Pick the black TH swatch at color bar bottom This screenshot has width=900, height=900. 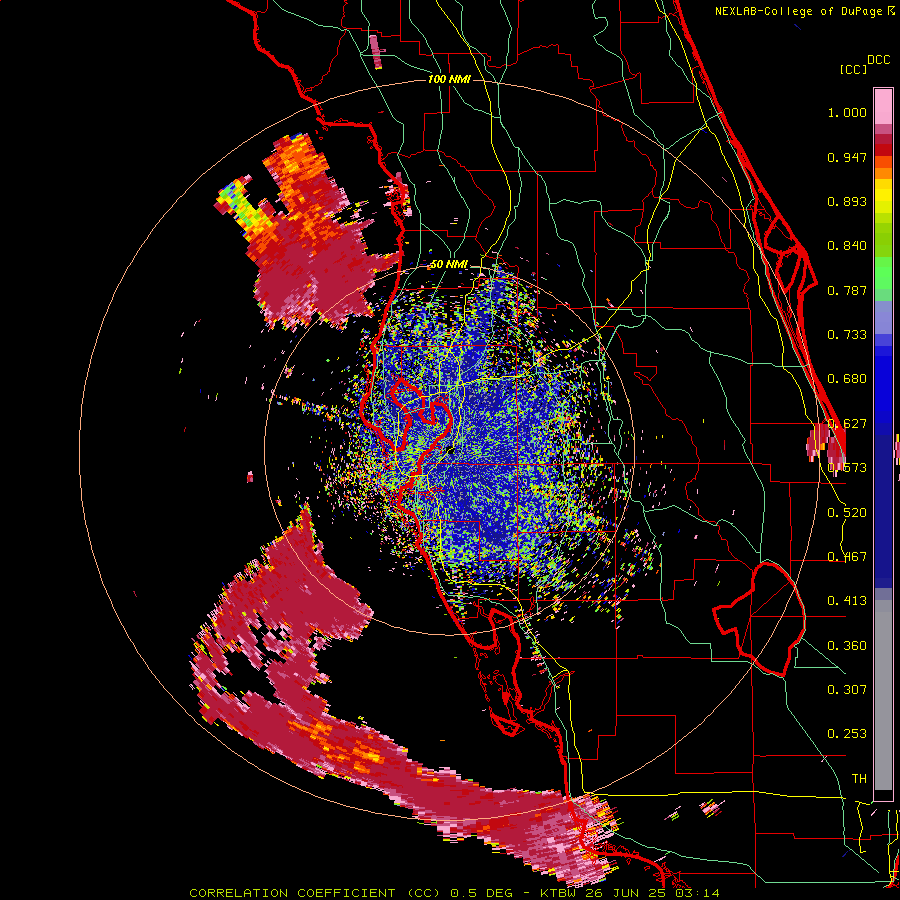tap(883, 795)
